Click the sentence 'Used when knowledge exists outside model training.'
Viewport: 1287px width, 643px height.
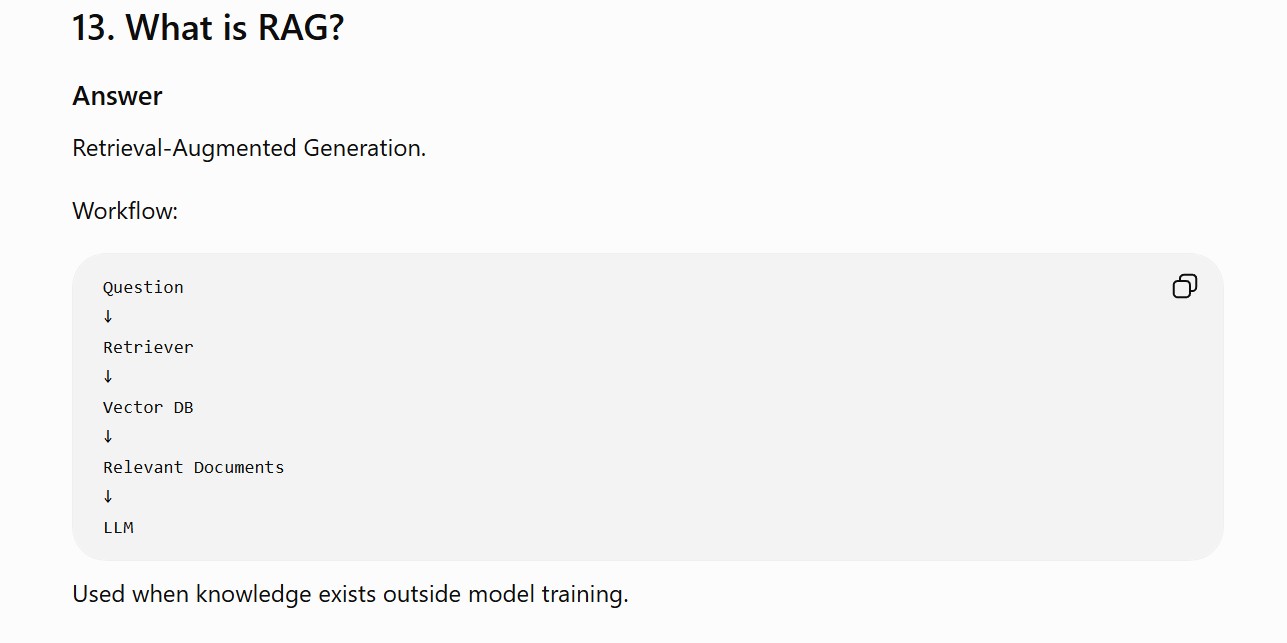[350, 594]
